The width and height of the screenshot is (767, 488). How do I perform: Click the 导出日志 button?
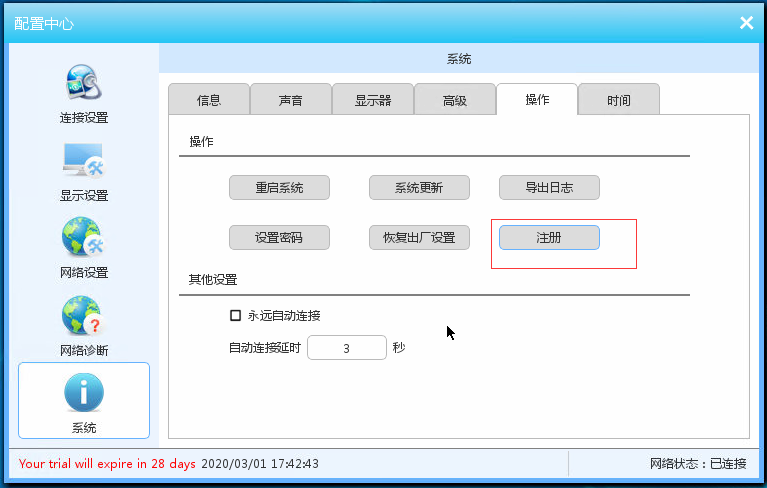click(x=549, y=187)
